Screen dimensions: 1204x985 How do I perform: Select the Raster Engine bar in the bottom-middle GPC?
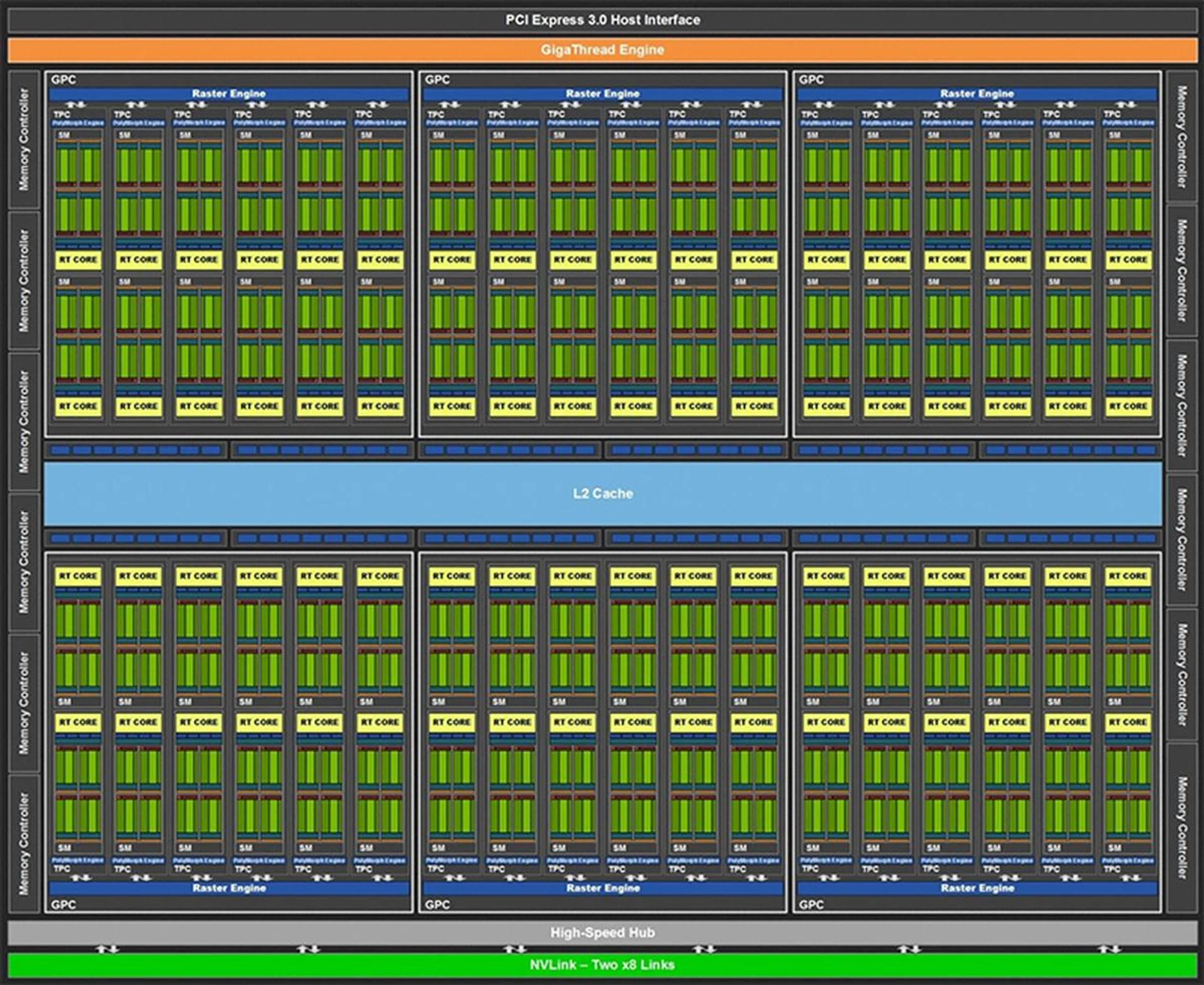(x=603, y=888)
